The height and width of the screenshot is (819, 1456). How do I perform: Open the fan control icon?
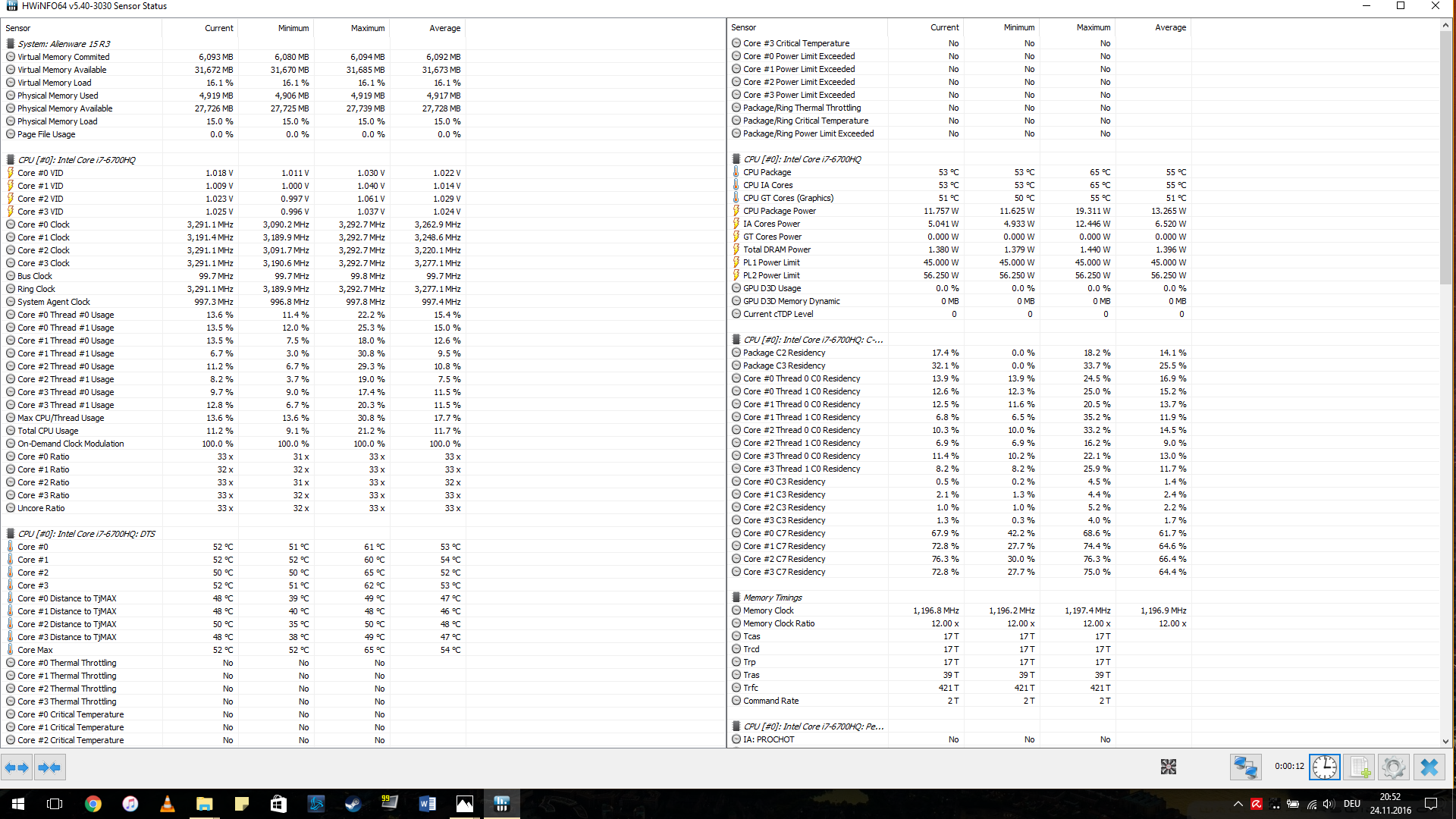tap(1168, 767)
